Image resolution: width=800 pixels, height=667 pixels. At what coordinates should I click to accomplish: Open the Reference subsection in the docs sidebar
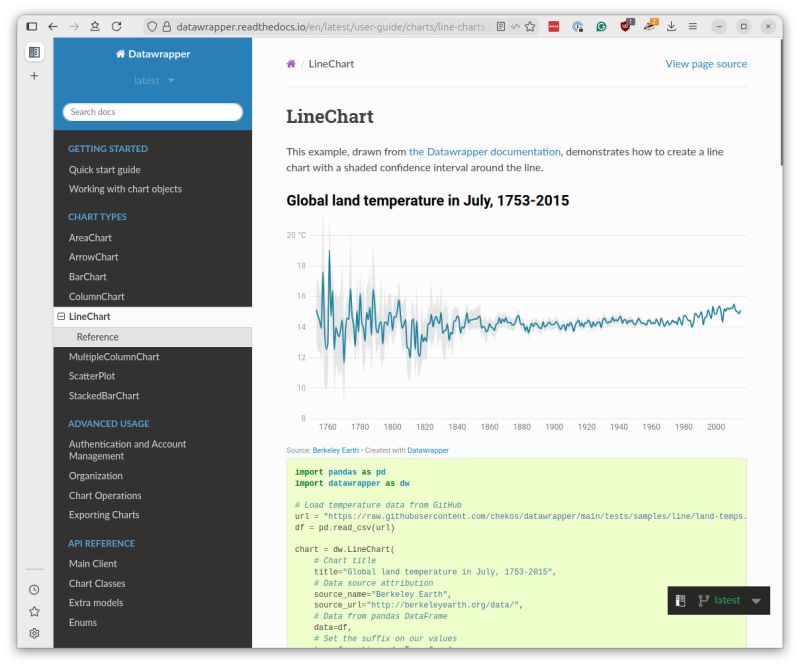[x=97, y=337]
